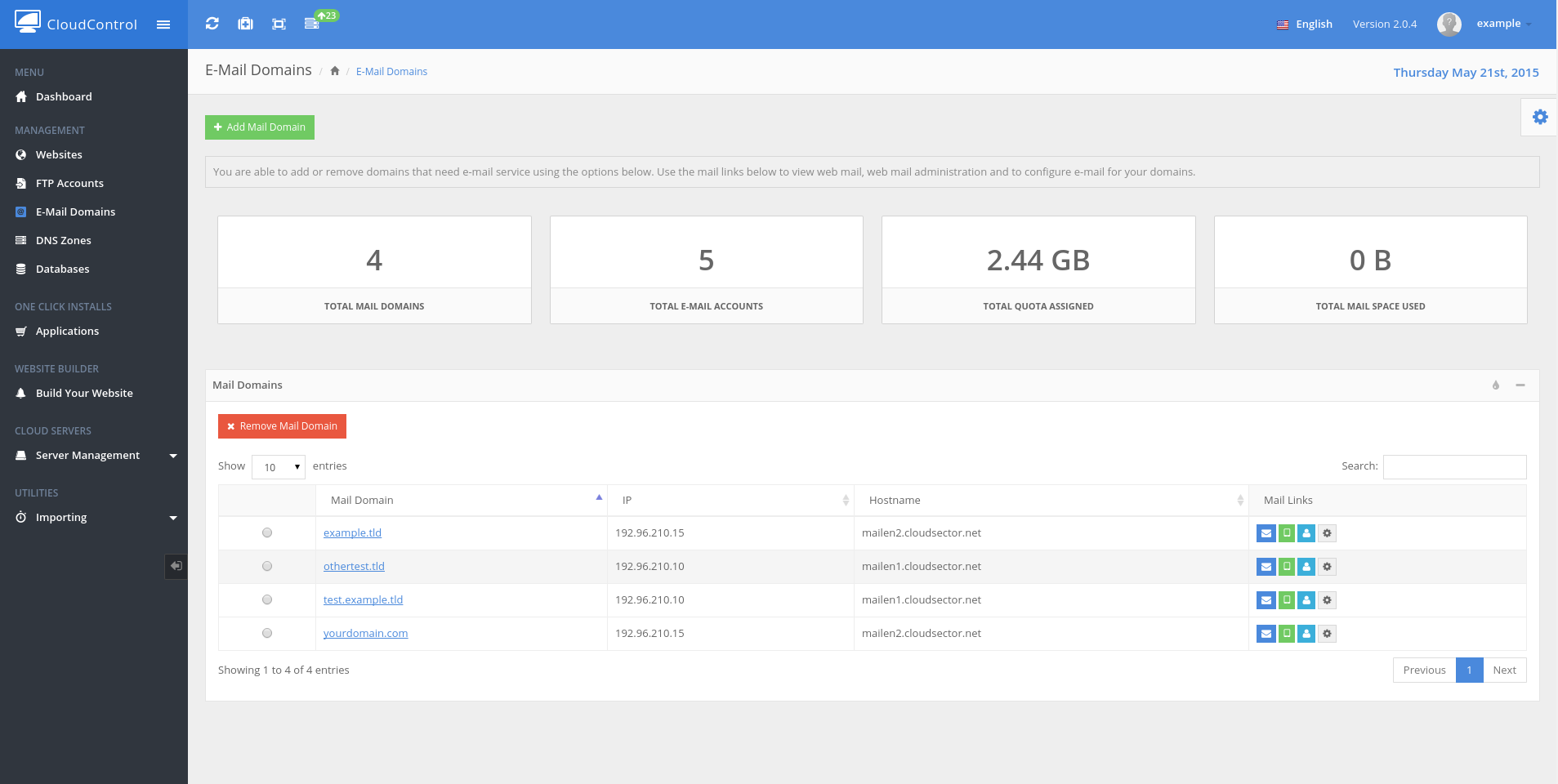Open webmail envelope icon for yourdomain.com
Screen dimensions: 1558x784
[1266, 634]
